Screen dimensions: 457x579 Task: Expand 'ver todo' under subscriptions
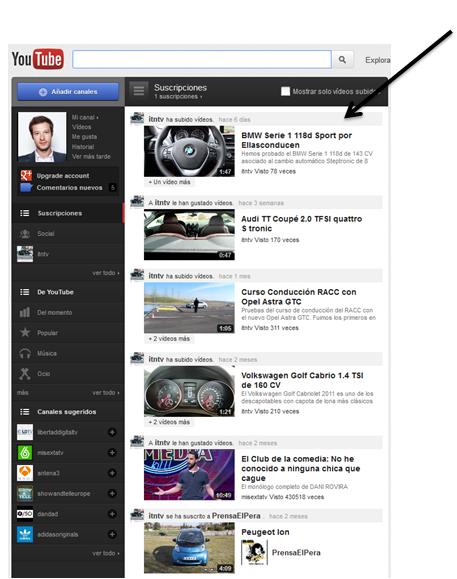coord(106,273)
